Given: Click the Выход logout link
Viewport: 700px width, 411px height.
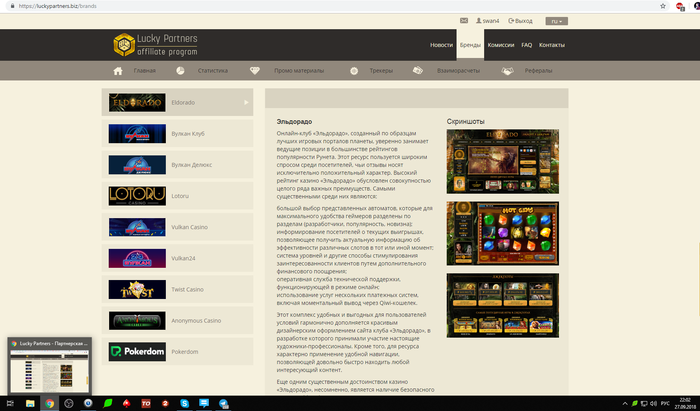Looking at the screenshot, I should pos(523,20).
